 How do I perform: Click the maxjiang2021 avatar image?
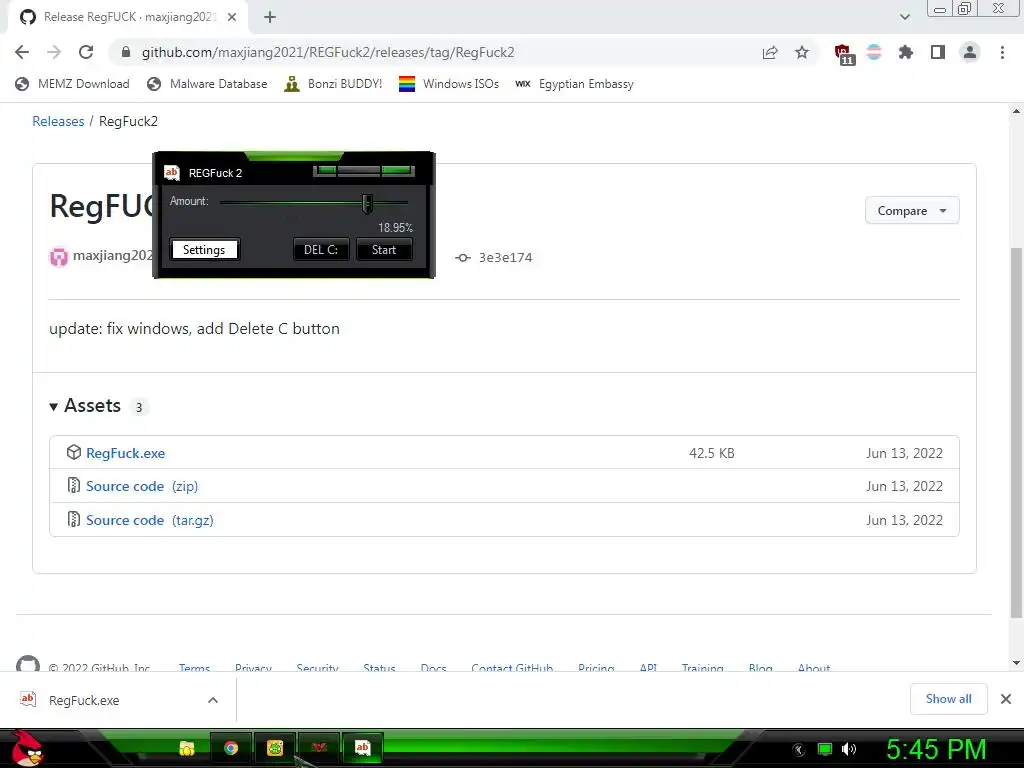click(59, 257)
